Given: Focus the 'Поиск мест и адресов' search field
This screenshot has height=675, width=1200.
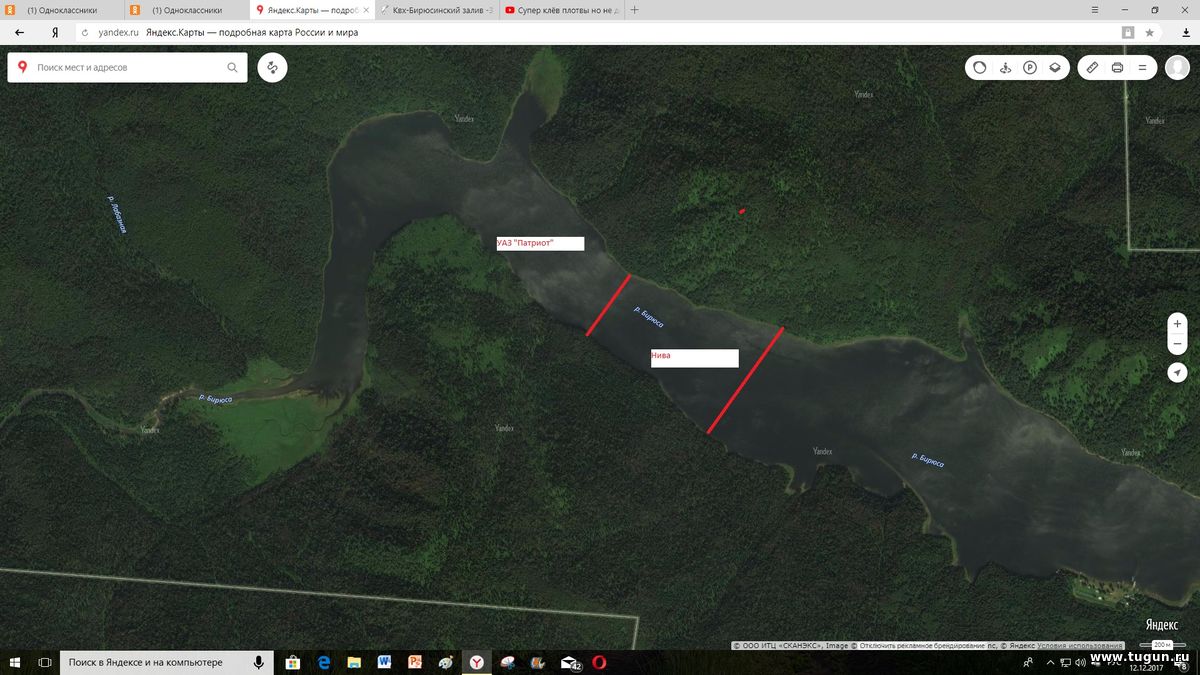Looking at the screenshot, I should pos(128,68).
